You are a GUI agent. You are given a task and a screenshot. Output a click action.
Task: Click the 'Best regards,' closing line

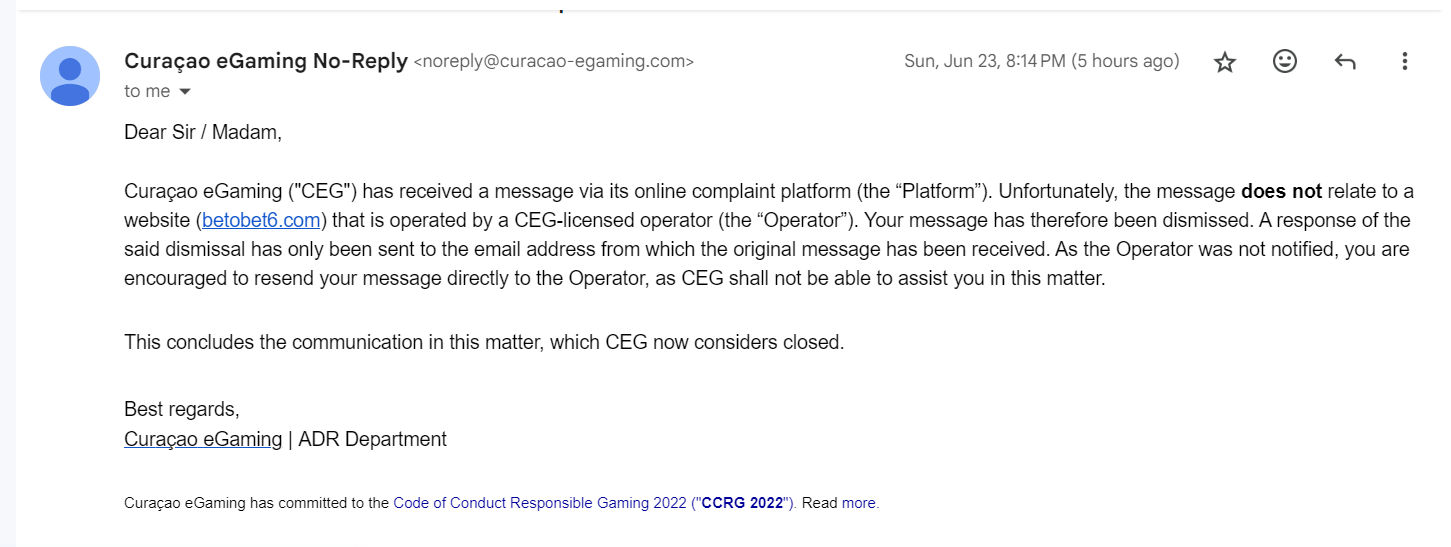point(182,409)
